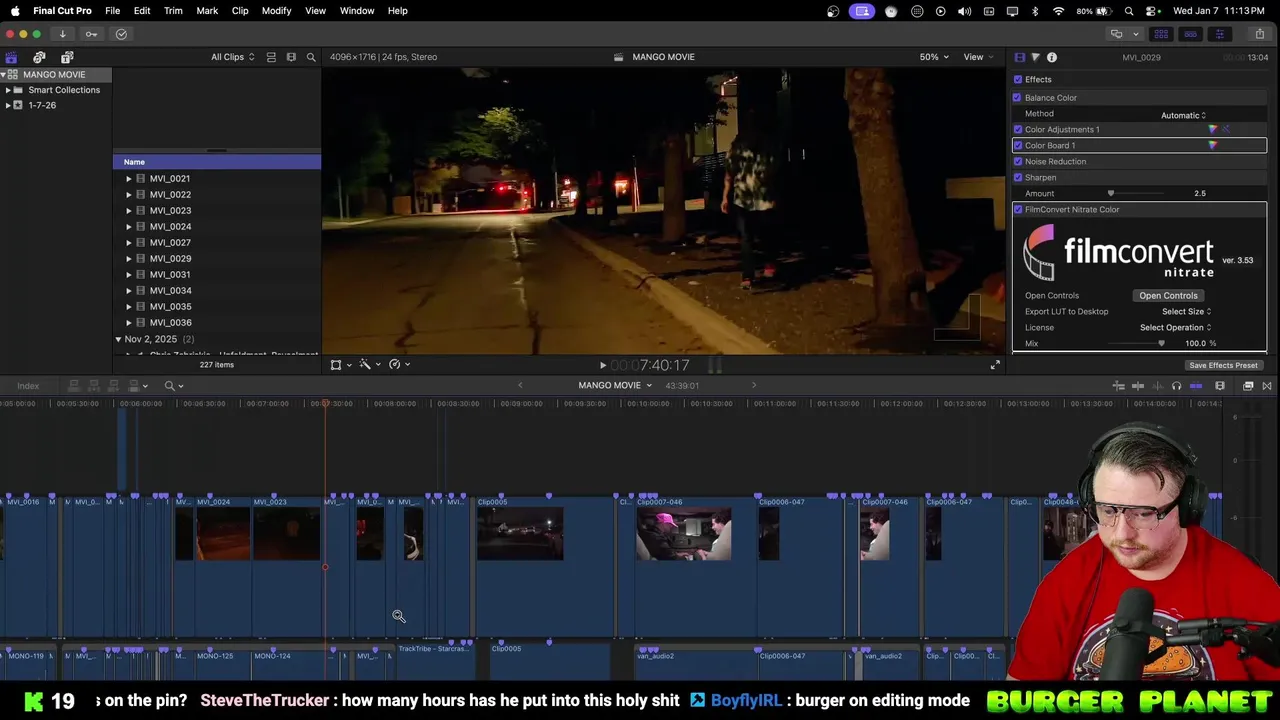
Task: Open the viewer View options dropdown
Action: 977,57
